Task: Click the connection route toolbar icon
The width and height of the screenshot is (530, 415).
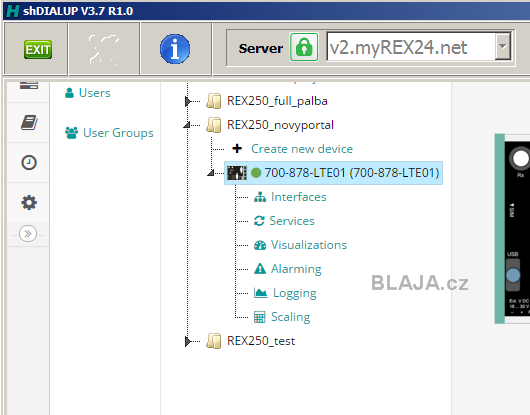Action: (104, 49)
